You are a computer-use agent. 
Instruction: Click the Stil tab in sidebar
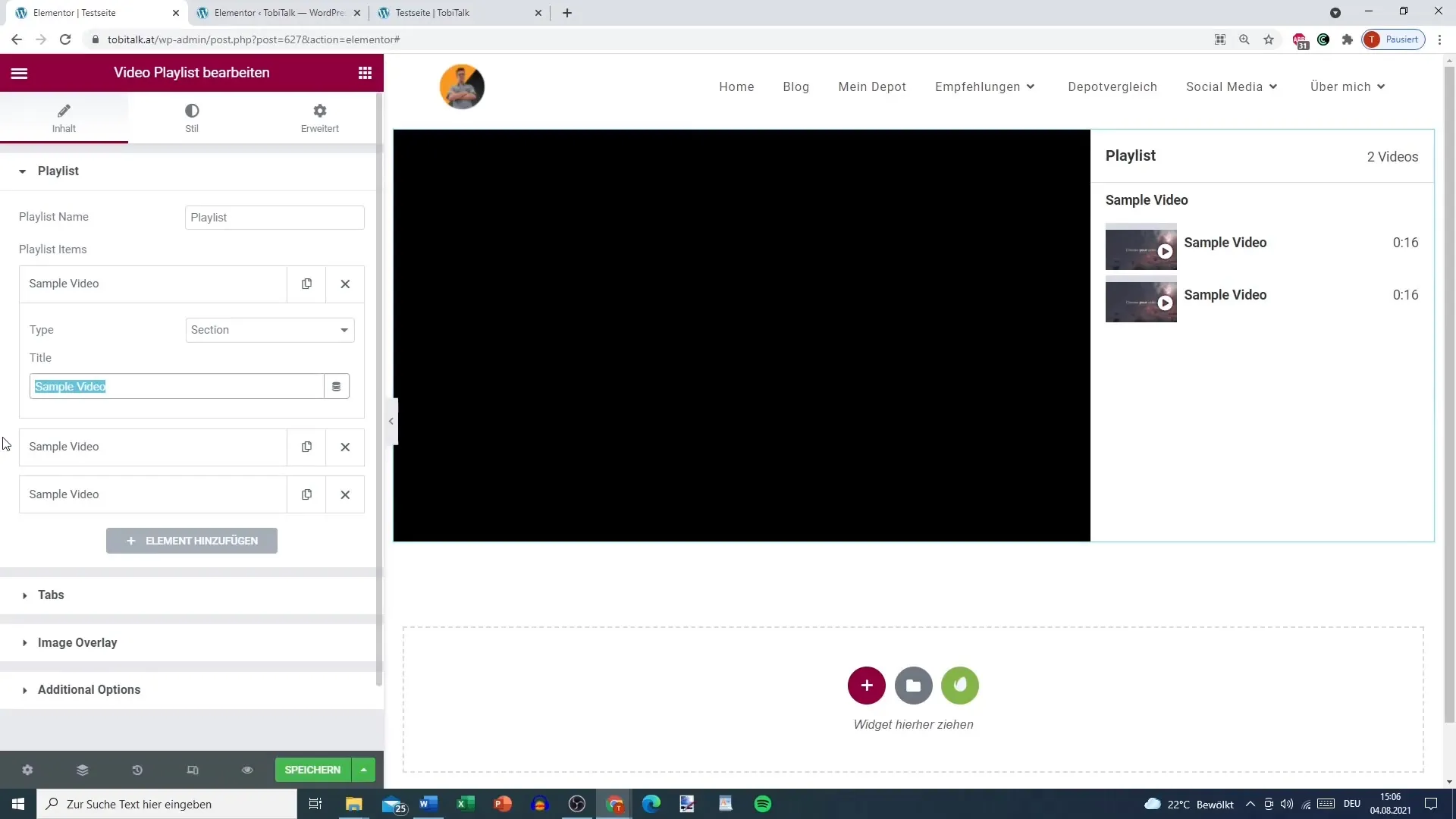coord(192,118)
